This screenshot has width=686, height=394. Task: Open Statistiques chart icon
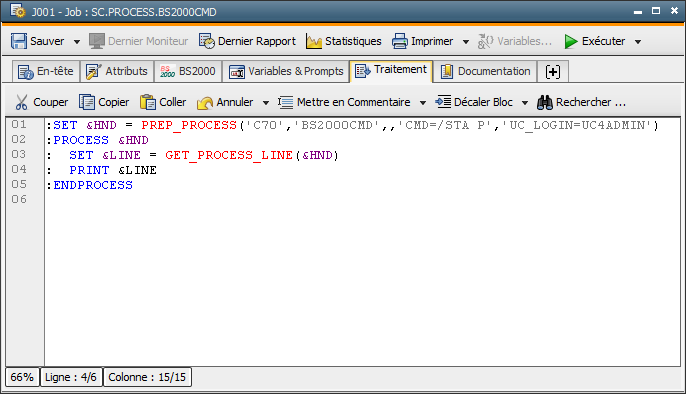(x=314, y=41)
